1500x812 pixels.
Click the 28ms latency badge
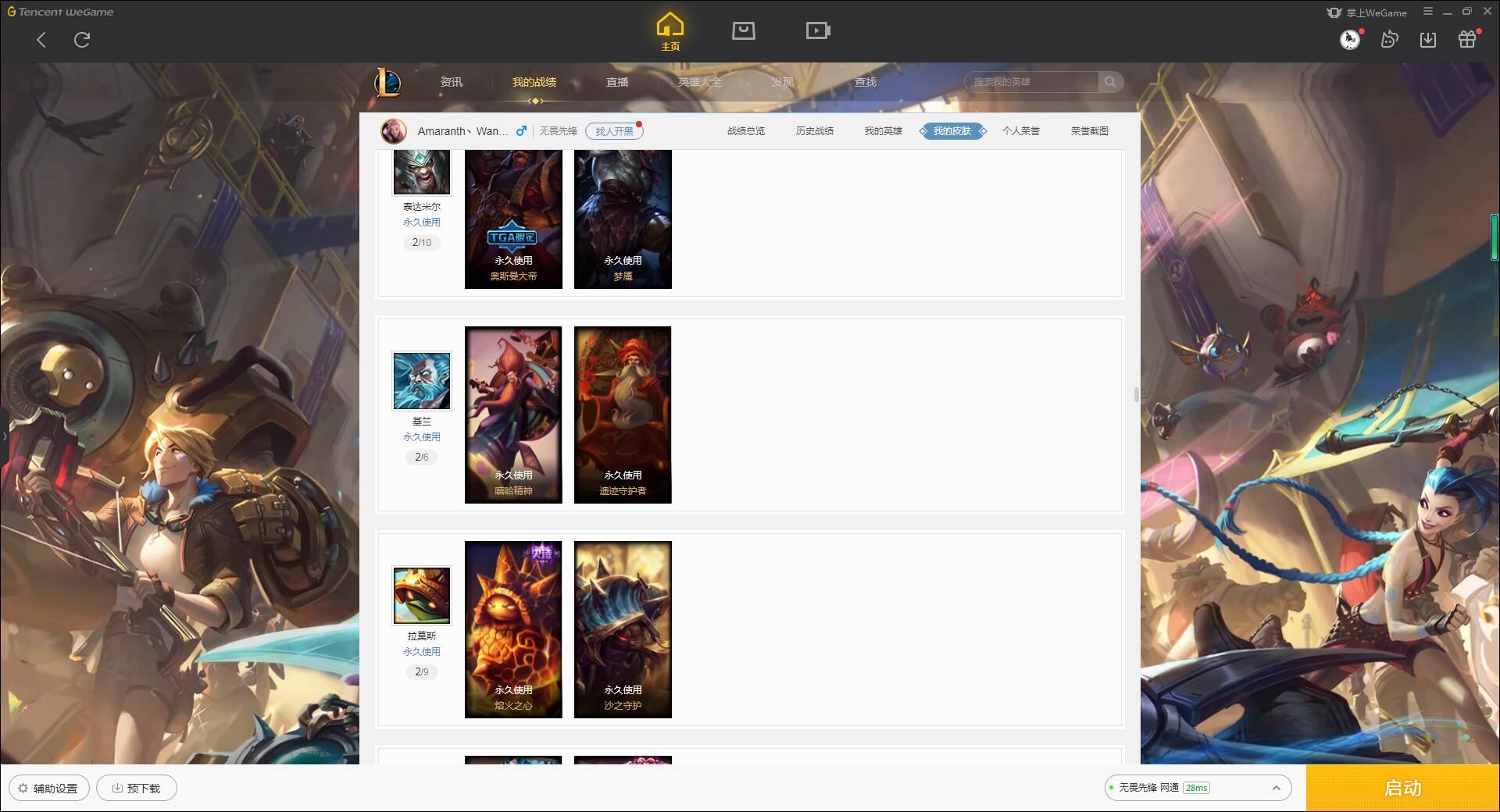tap(1196, 789)
